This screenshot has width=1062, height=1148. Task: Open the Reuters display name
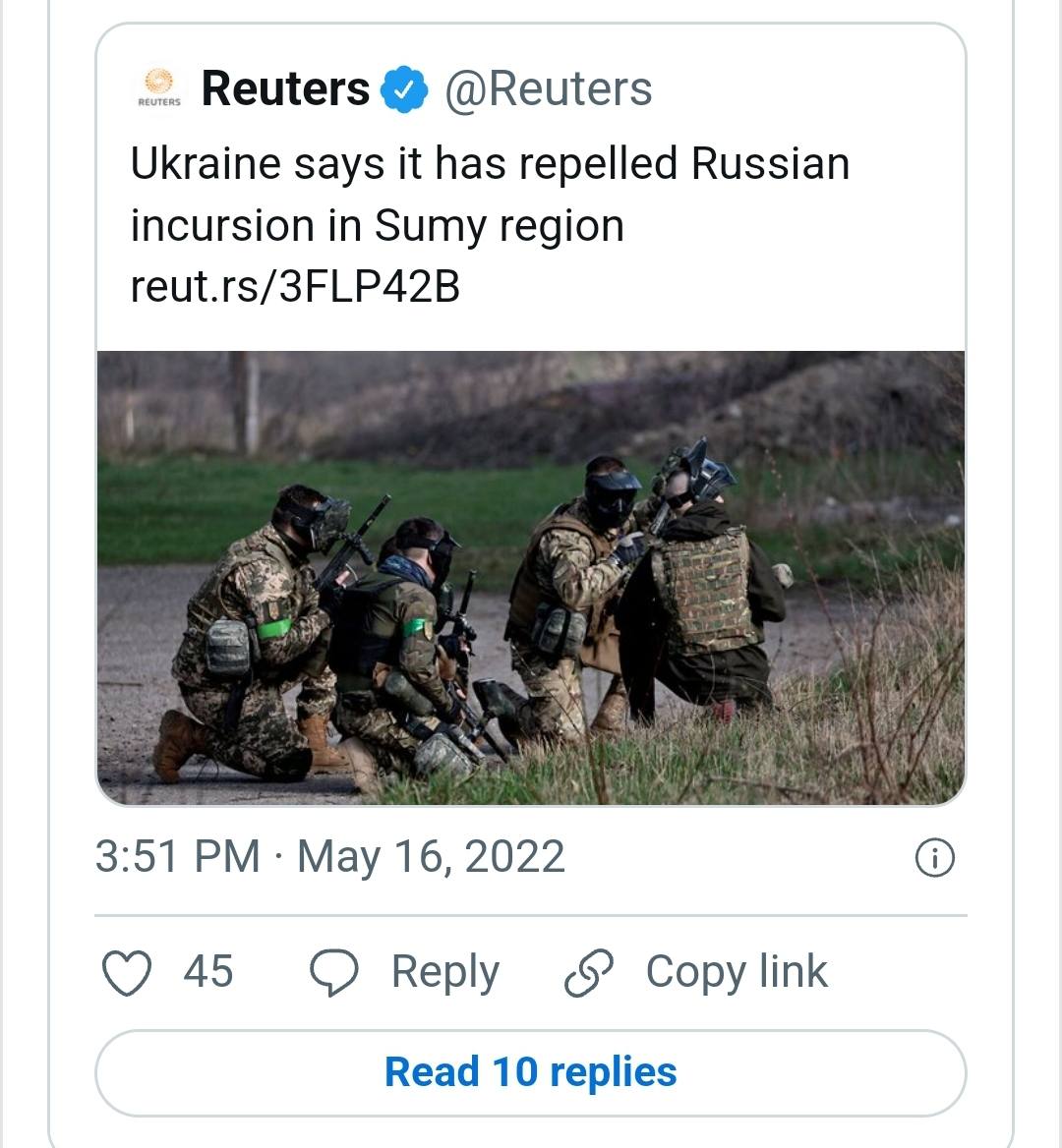point(285,88)
